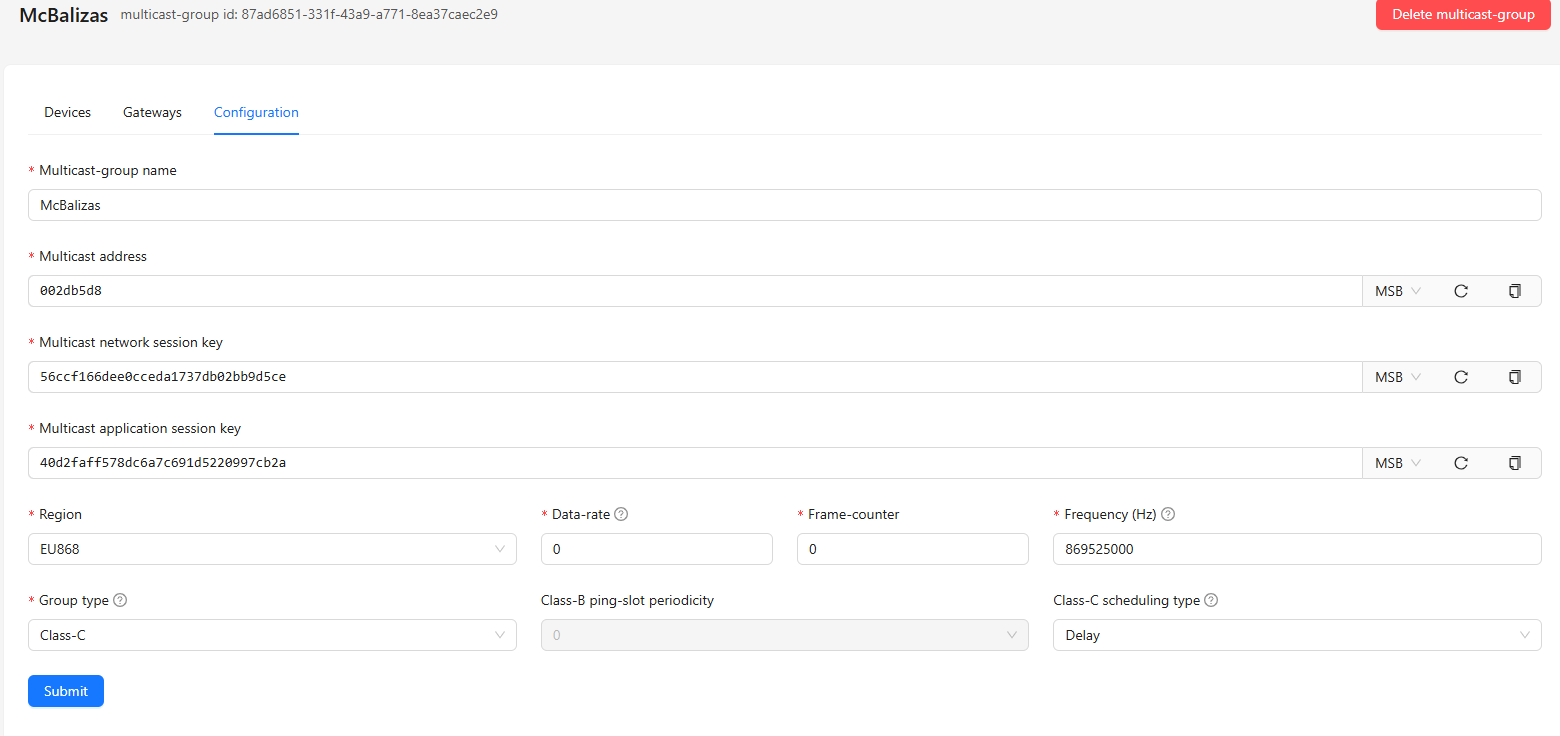
Task: Click the Data-rate help icon
Action: (621, 514)
